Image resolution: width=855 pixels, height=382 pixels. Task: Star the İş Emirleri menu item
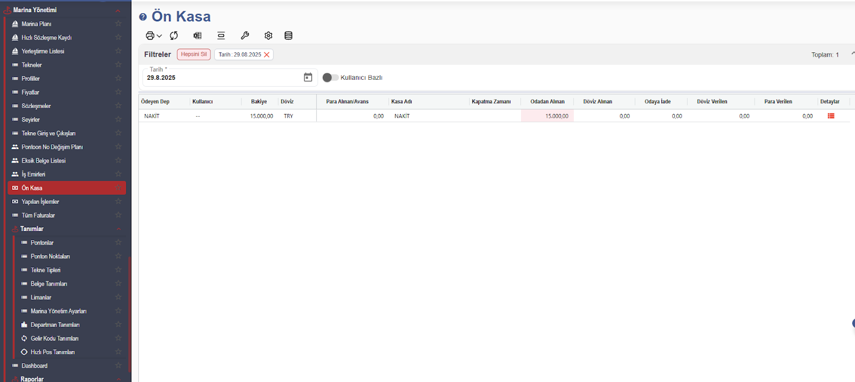click(118, 174)
